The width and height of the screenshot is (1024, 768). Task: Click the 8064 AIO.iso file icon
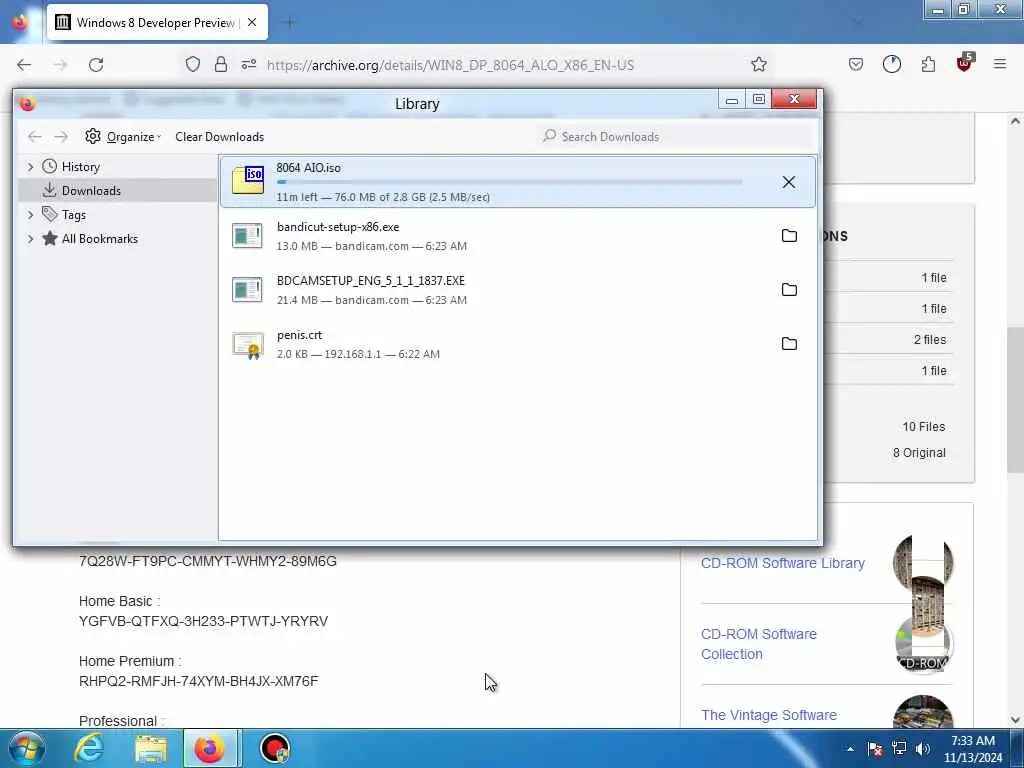point(248,180)
